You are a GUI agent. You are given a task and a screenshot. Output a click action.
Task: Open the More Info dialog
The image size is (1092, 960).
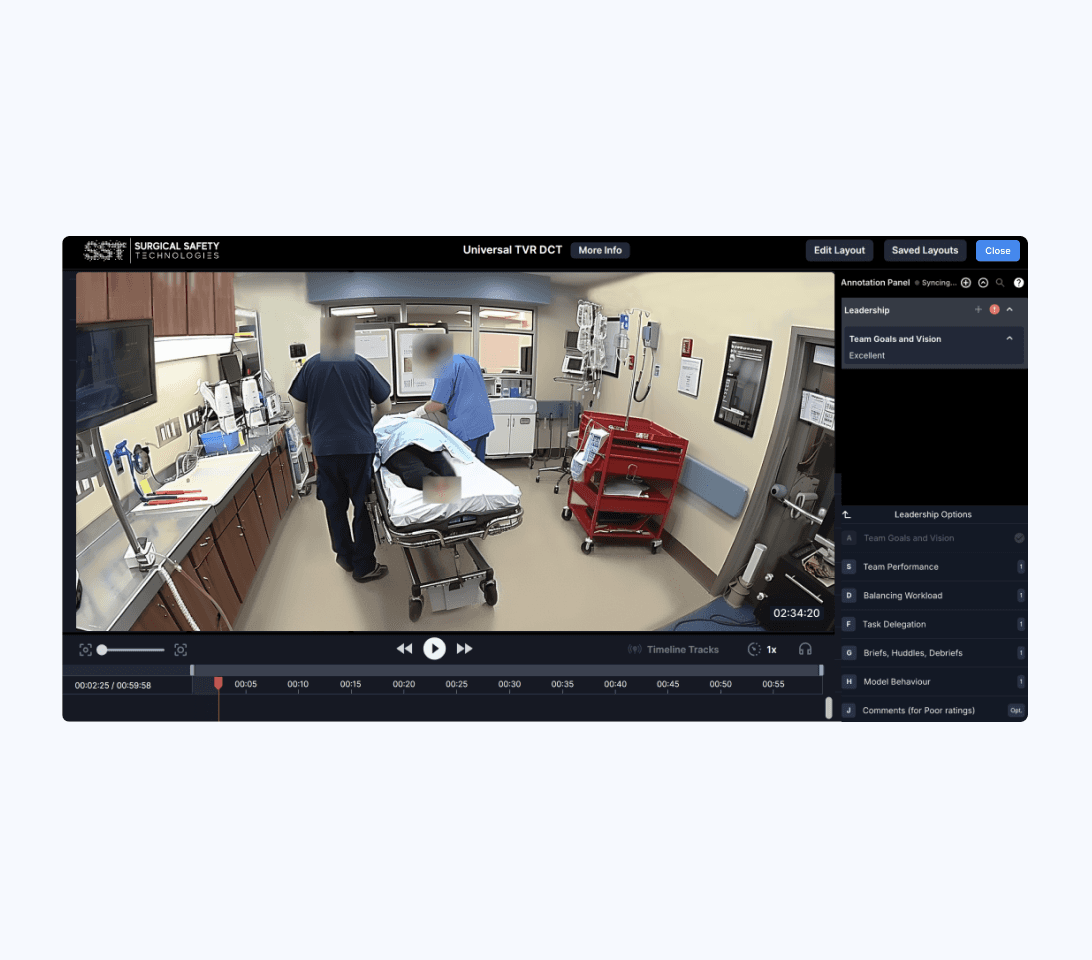[599, 250]
